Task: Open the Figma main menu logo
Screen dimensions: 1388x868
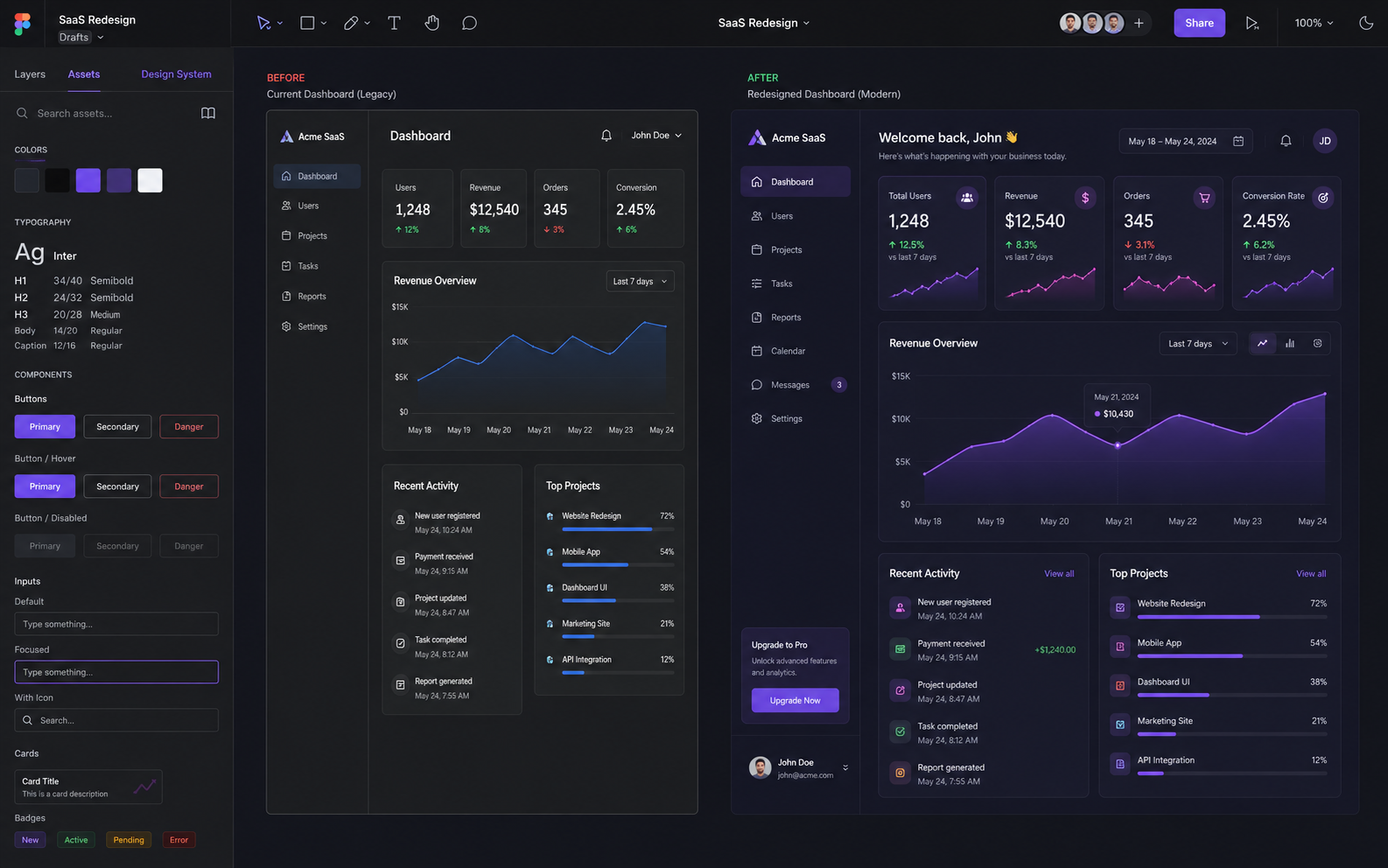Action: [x=23, y=24]
